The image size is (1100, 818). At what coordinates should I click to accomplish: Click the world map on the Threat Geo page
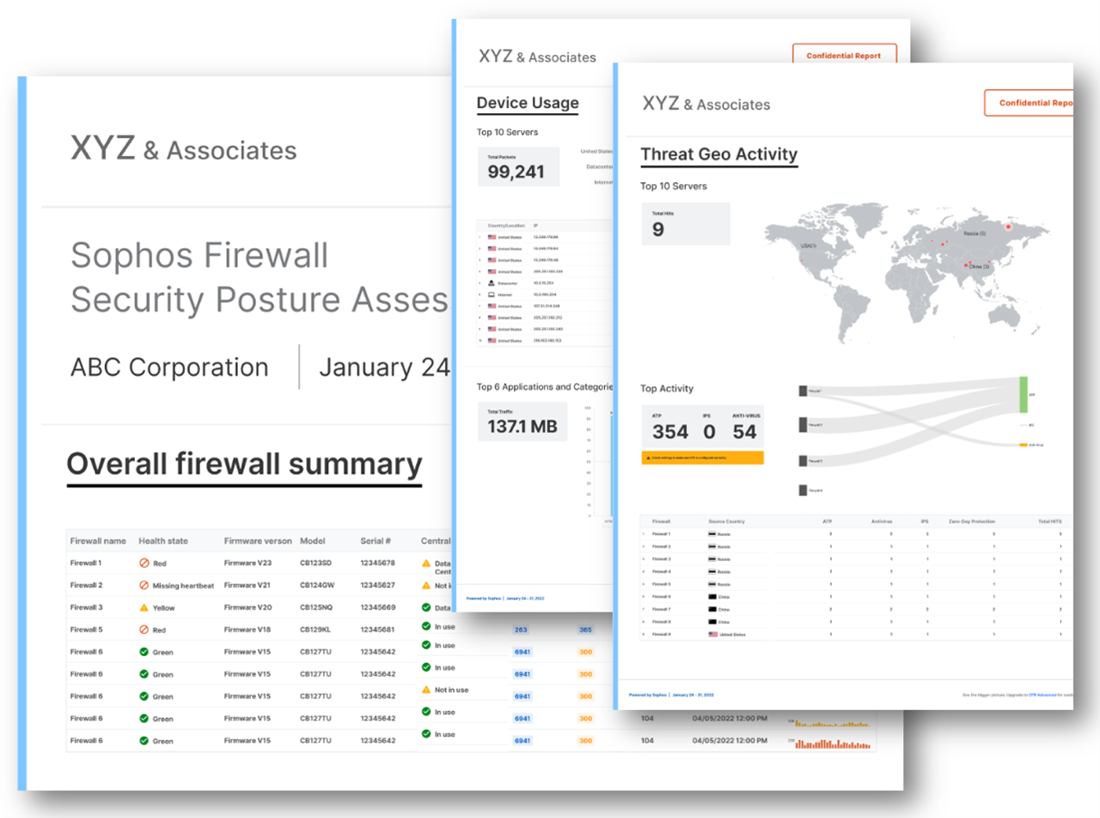[905, 274]
